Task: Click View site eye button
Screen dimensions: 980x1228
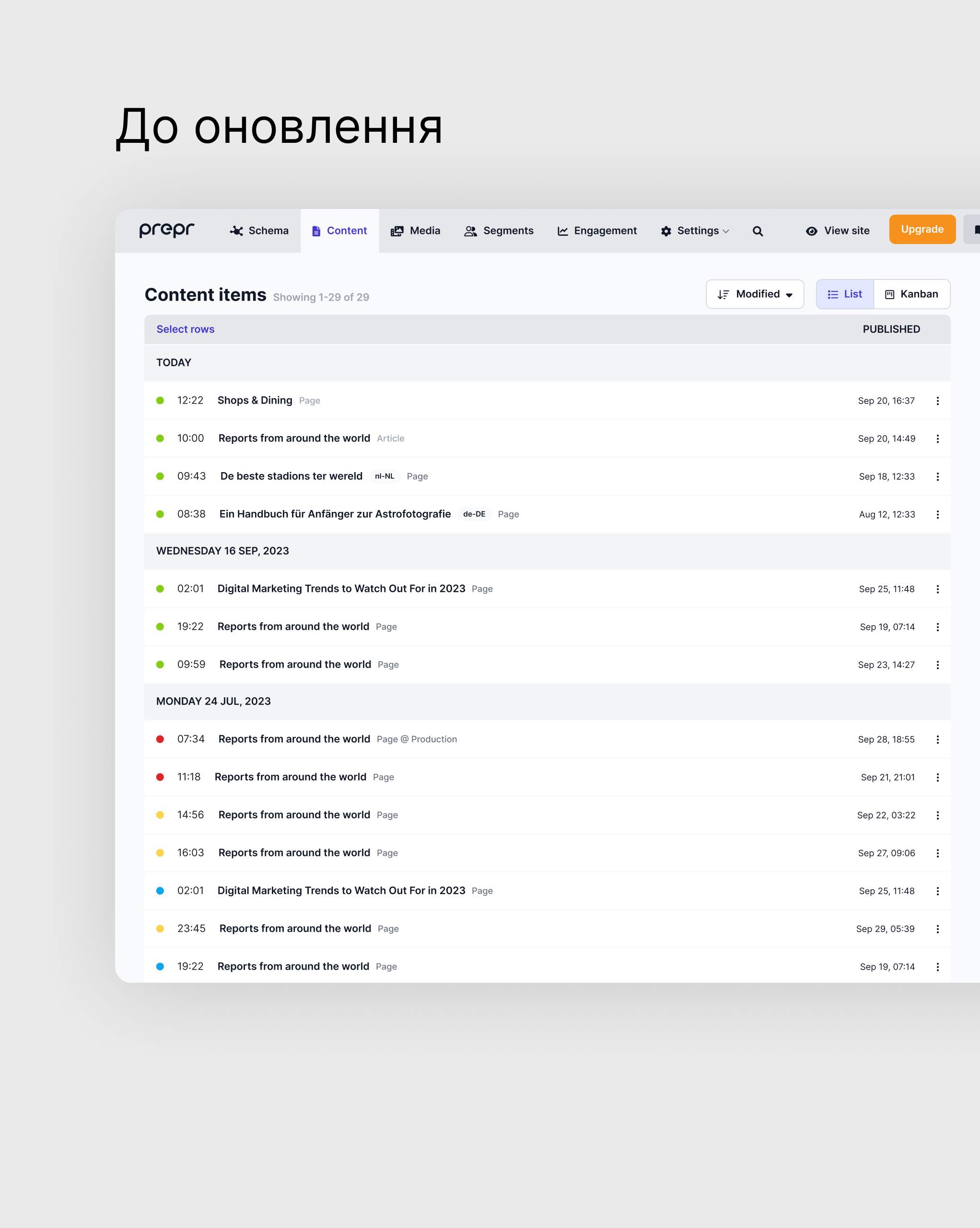Action: point(838,231)
